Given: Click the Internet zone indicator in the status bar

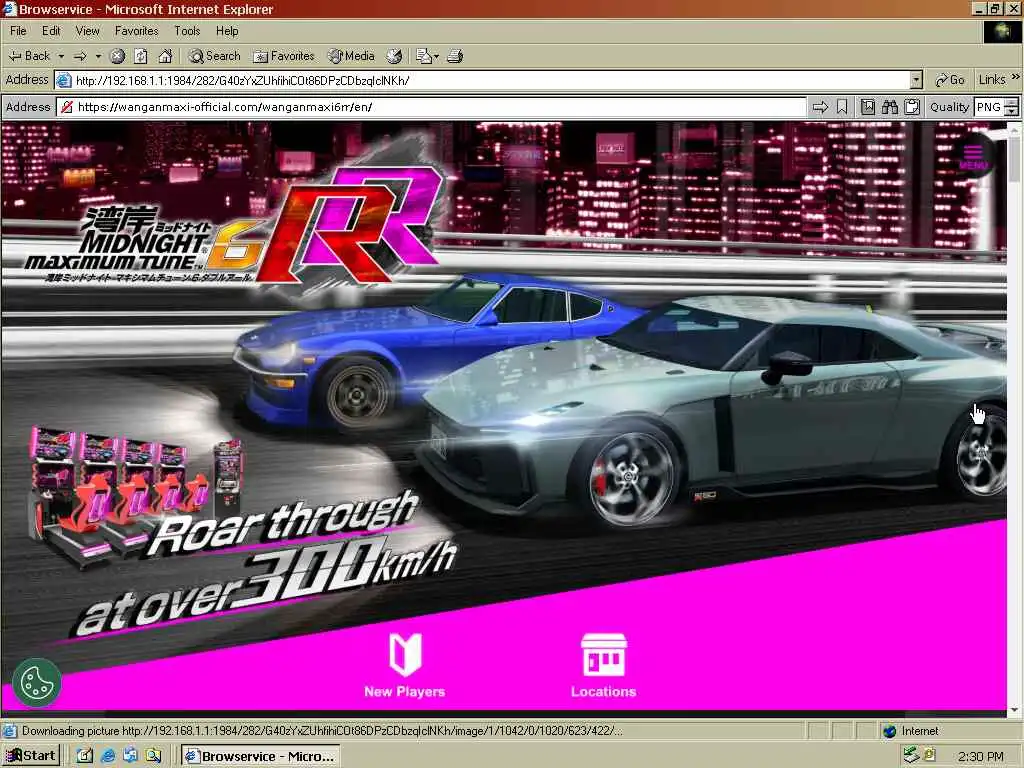Looking at the screenshot, I should [911, 731].
